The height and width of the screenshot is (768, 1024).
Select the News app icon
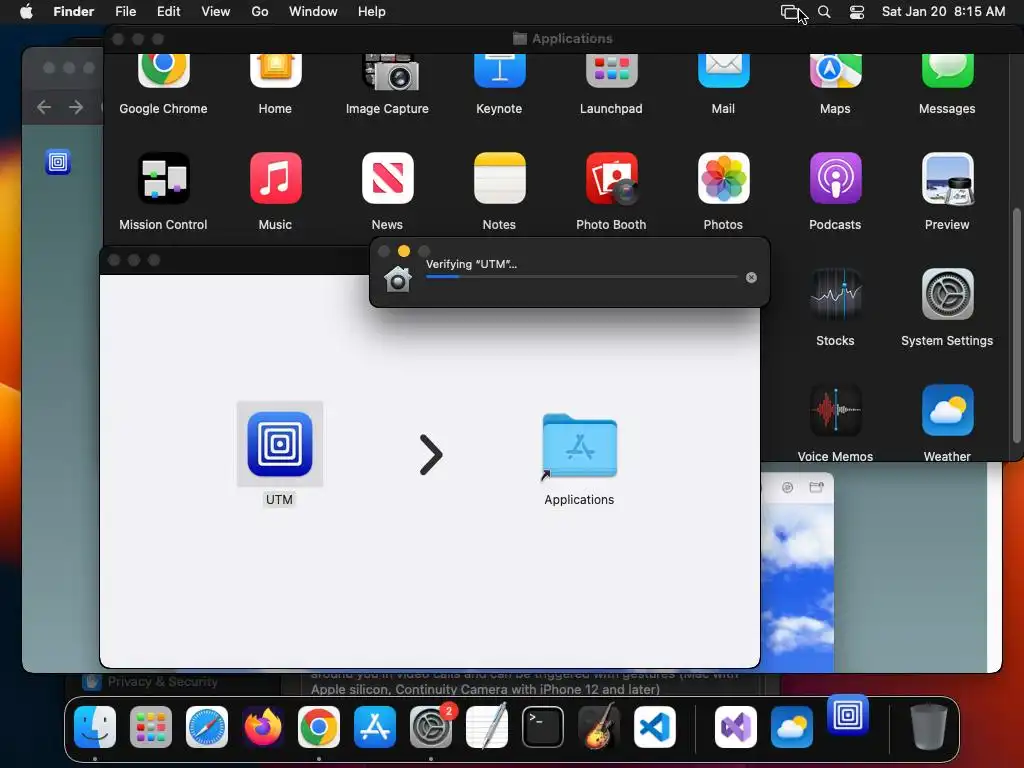point(387,178)
